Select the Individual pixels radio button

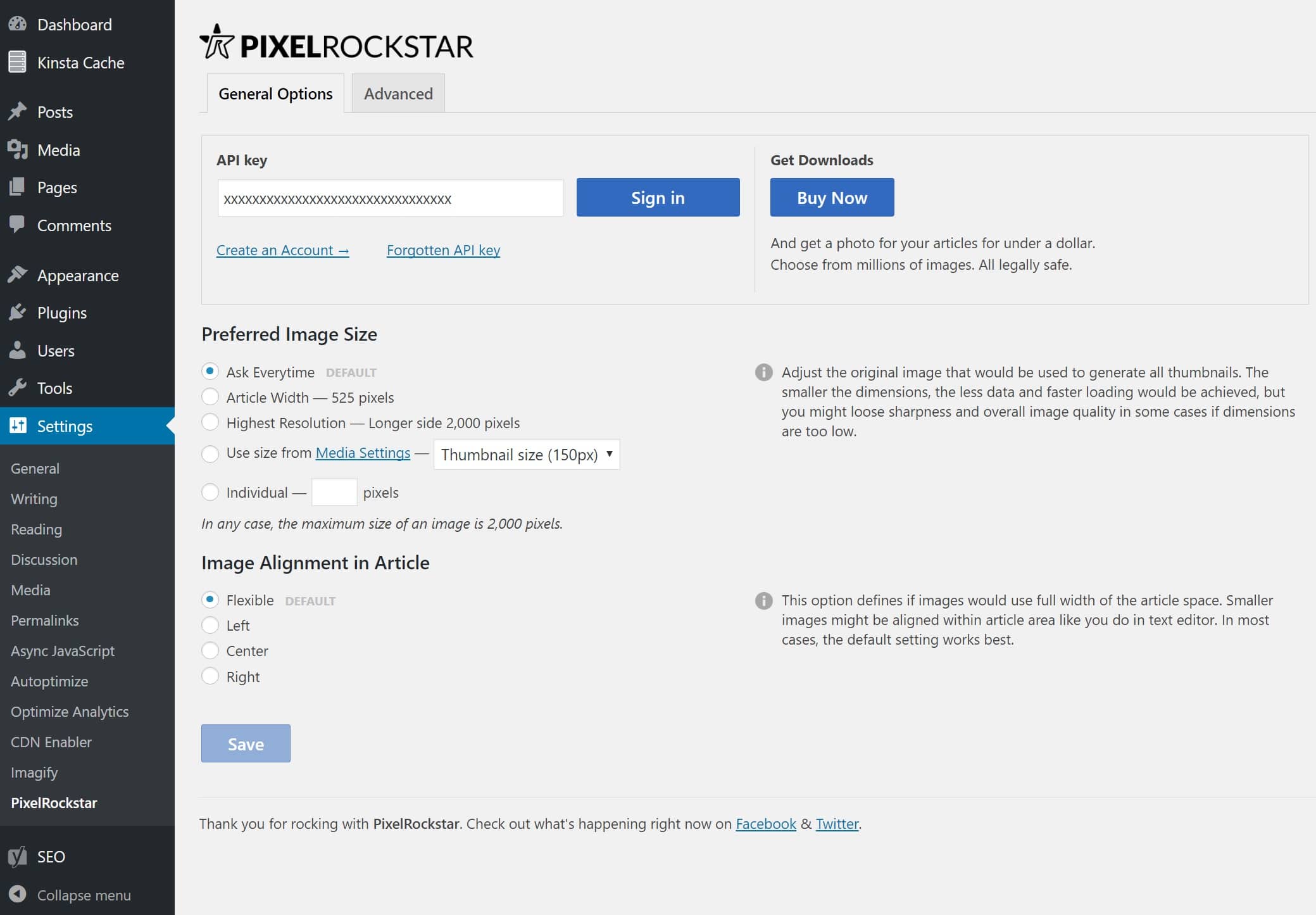(x=210, y=492)
